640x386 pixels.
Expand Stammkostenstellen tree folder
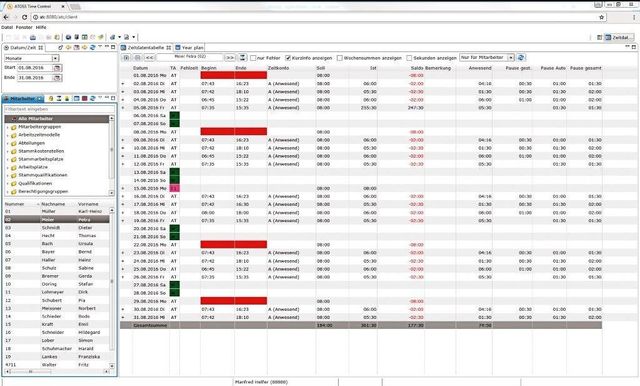click(7, 151)
